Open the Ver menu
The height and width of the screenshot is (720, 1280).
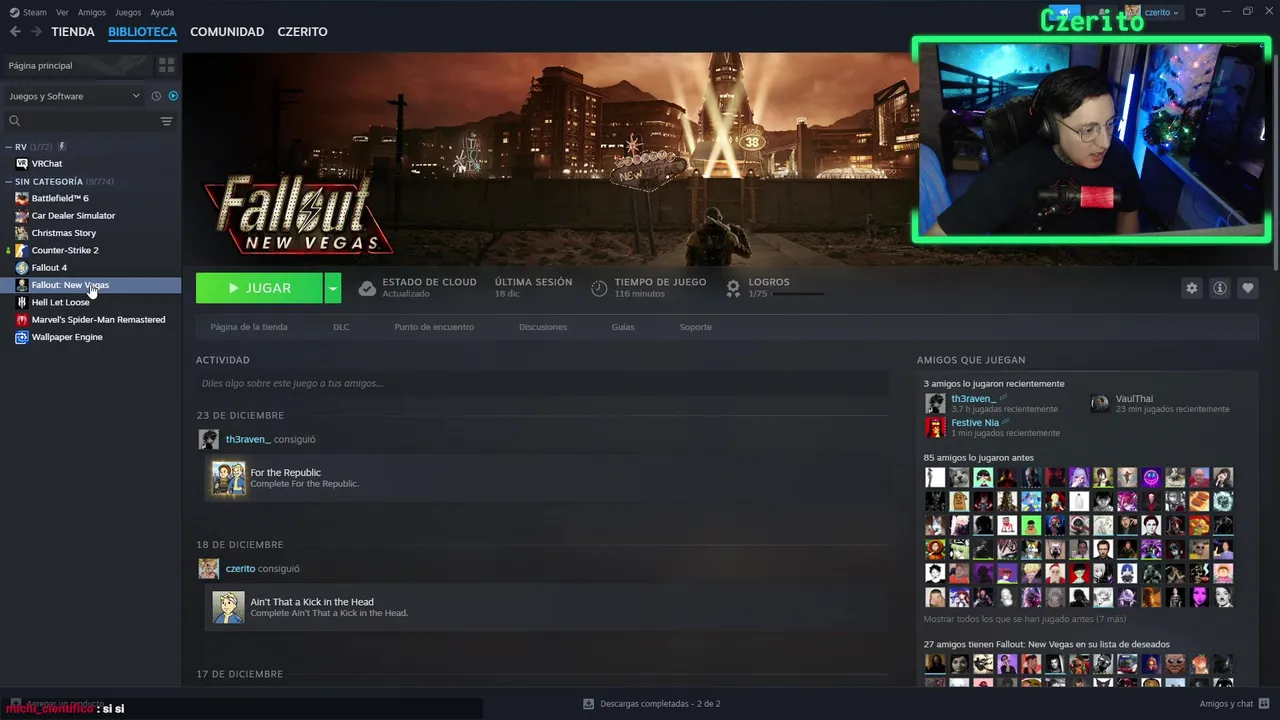coord(62,12)
